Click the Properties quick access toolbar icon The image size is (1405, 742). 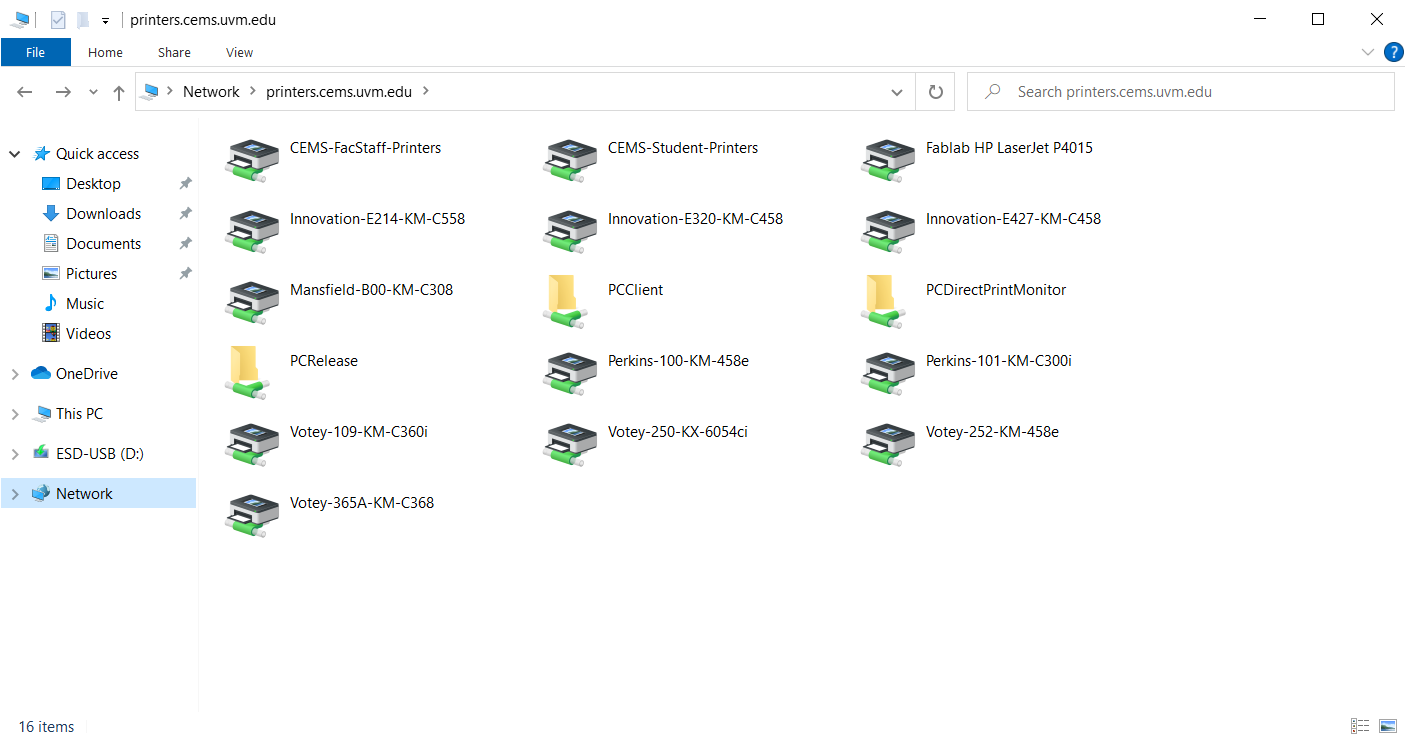point(58,20)
